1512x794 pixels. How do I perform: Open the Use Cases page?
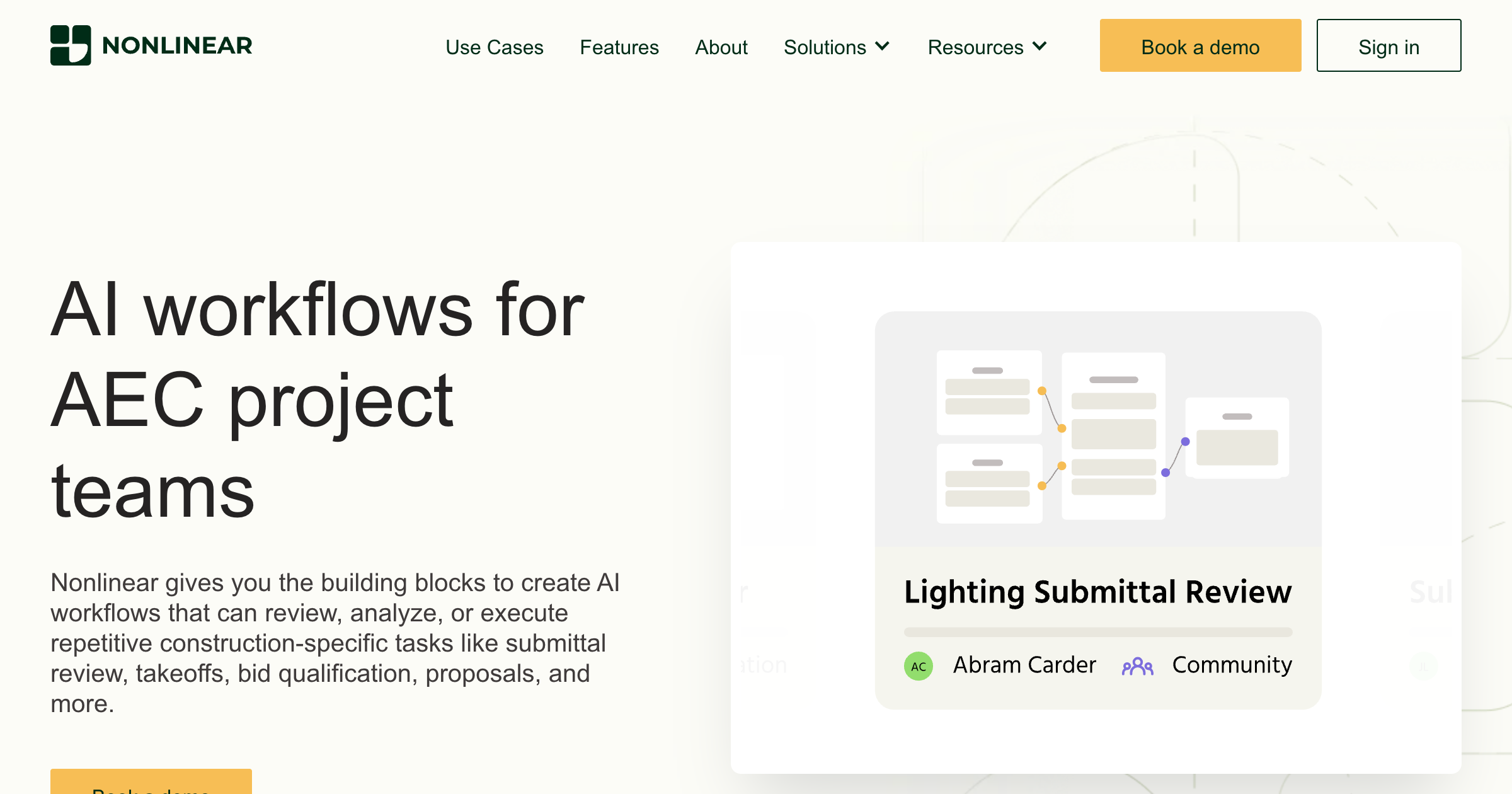coord(495,47)
